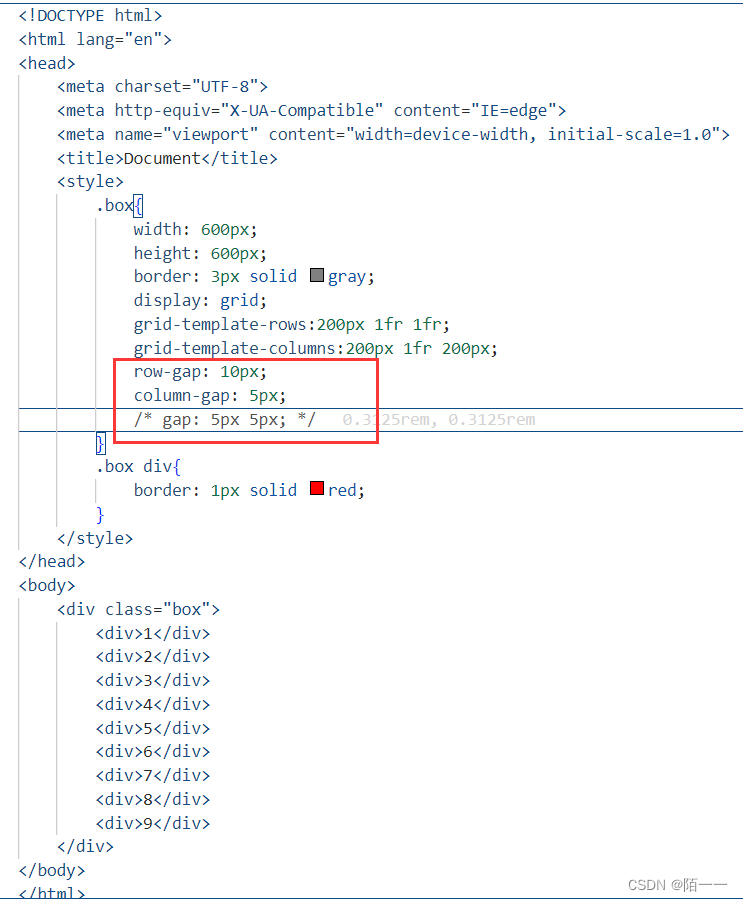
Task: Click the closing style tag
Action: (x=95, y=538)
